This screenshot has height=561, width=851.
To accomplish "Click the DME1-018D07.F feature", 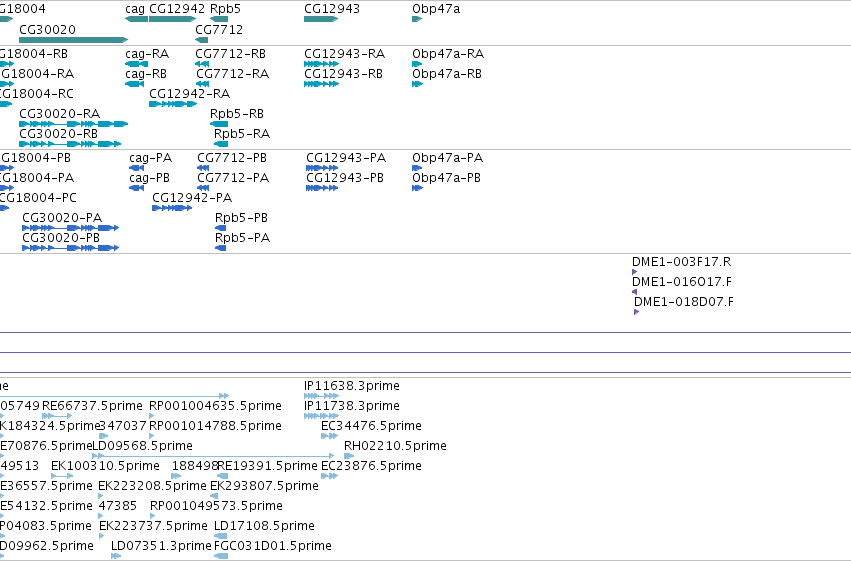I will point(637,313).
